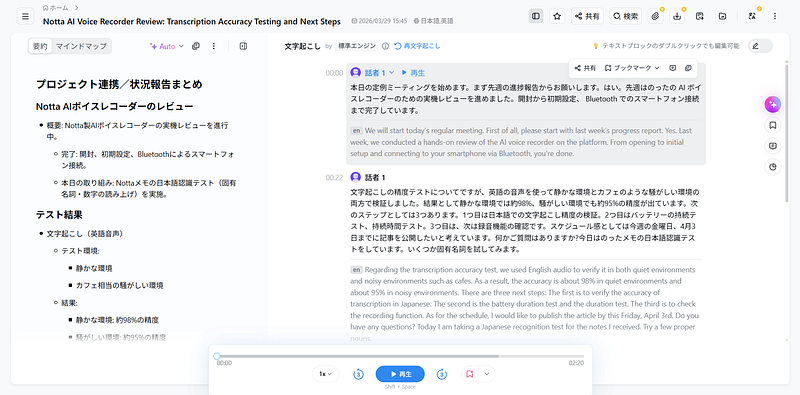800x395 pixels.
Task: Click the first en translation badge
Action: (x=356, y=130)
